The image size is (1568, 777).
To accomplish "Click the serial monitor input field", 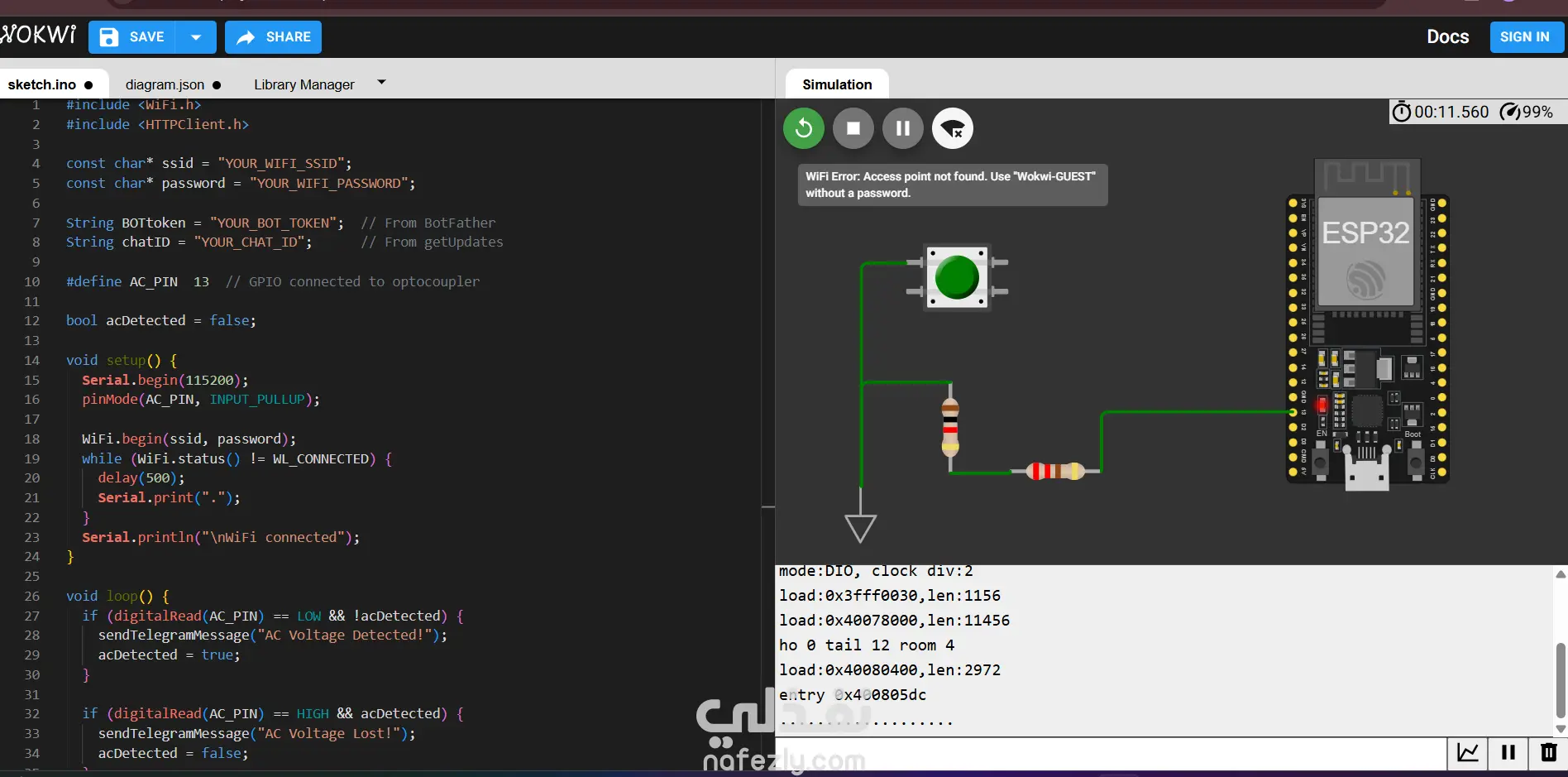I will click(1111, 753).
